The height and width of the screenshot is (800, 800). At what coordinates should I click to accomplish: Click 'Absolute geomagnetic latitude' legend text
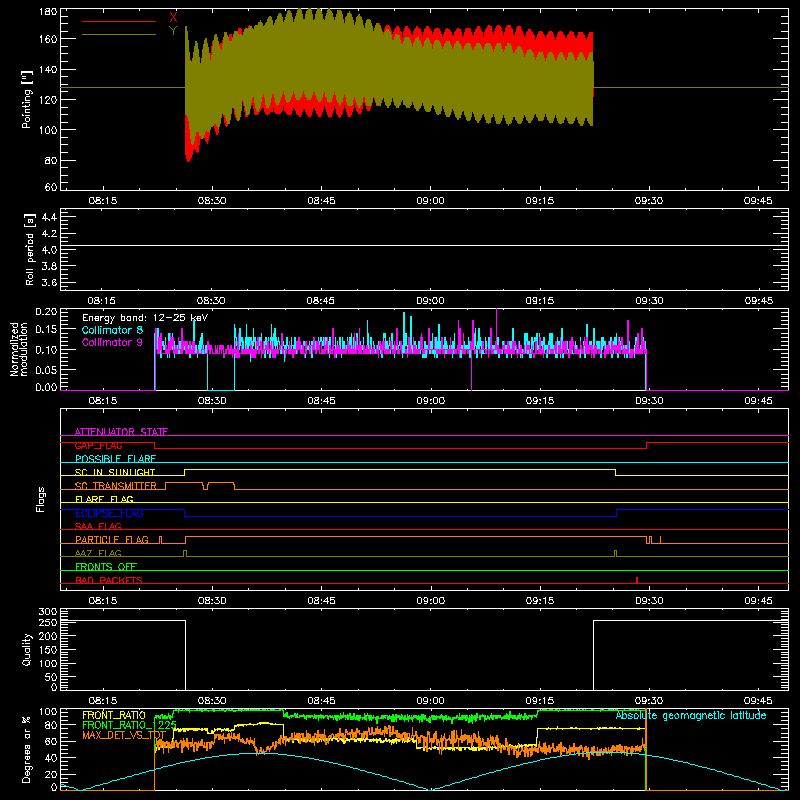[691, 715]
